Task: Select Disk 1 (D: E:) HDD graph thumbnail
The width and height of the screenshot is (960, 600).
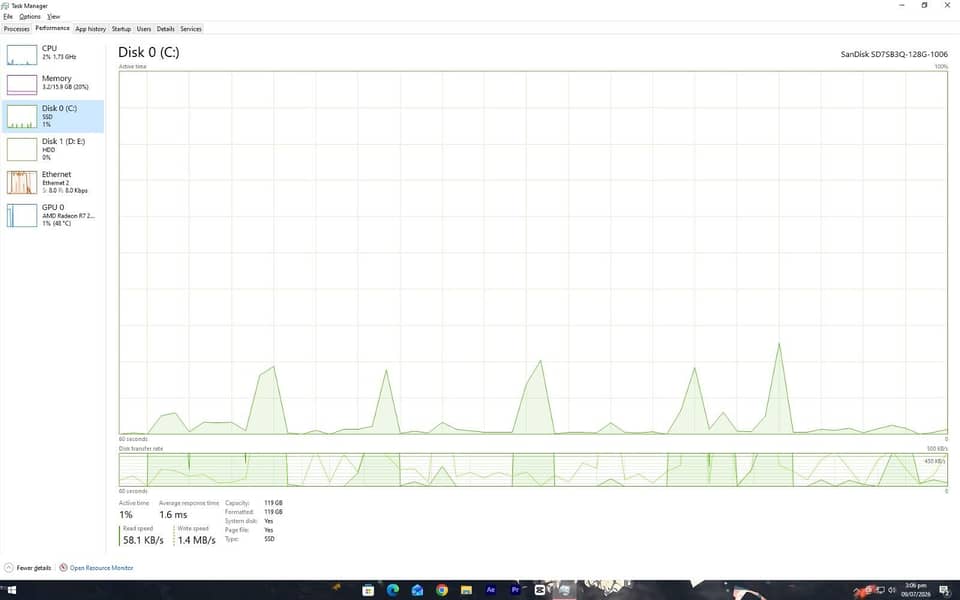Action: point(22,149)
